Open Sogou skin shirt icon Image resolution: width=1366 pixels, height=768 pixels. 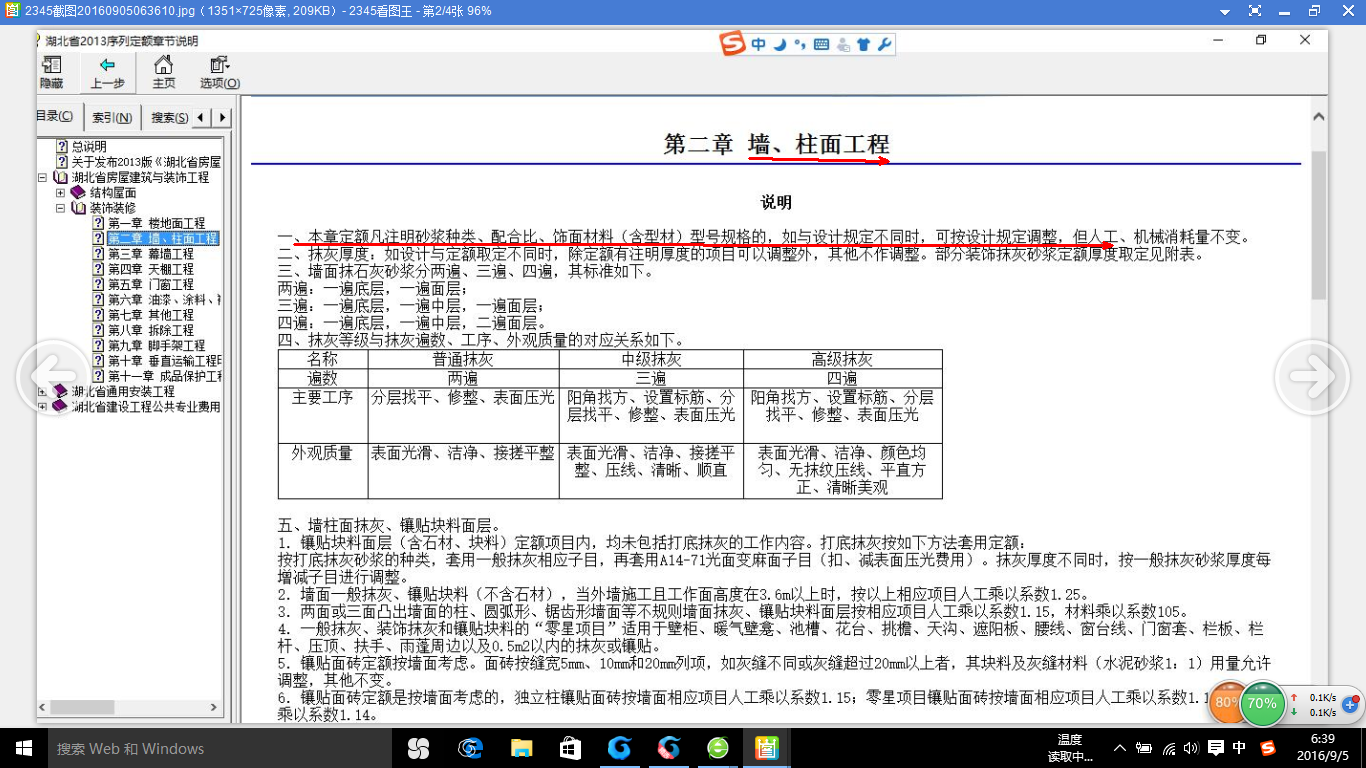(864, 44)
